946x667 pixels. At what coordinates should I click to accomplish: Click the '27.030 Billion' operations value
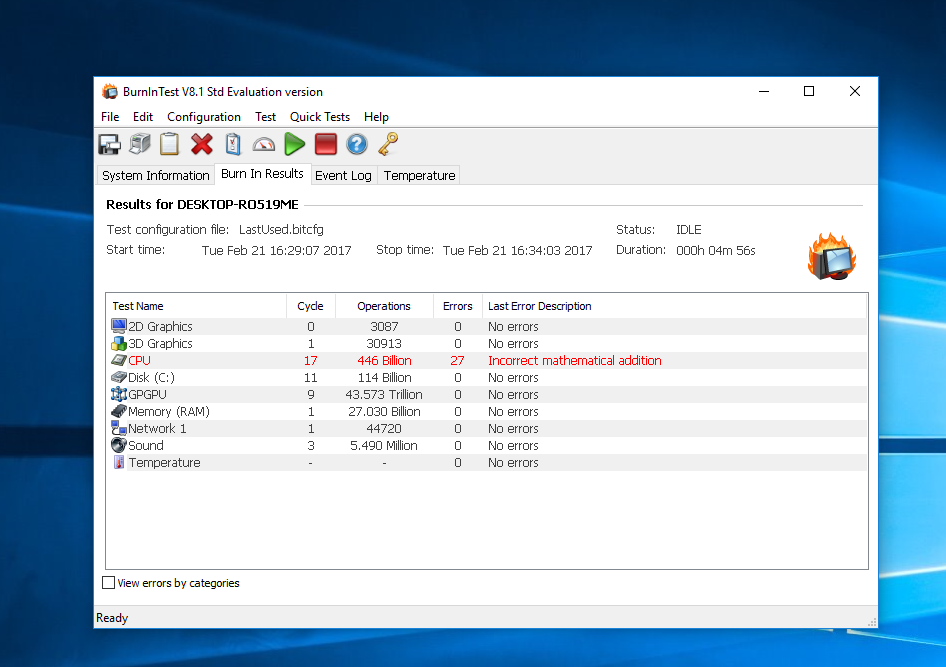[x=384, y=411]
